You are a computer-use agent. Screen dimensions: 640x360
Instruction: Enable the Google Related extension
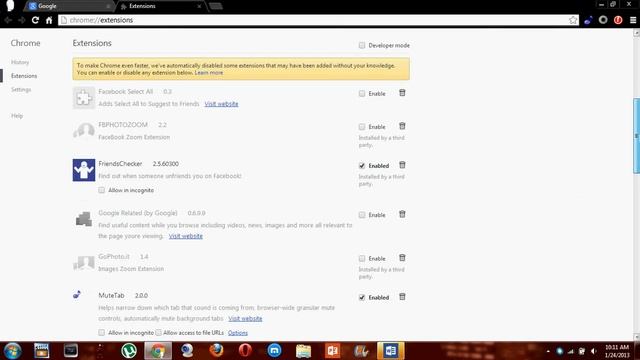362,215
